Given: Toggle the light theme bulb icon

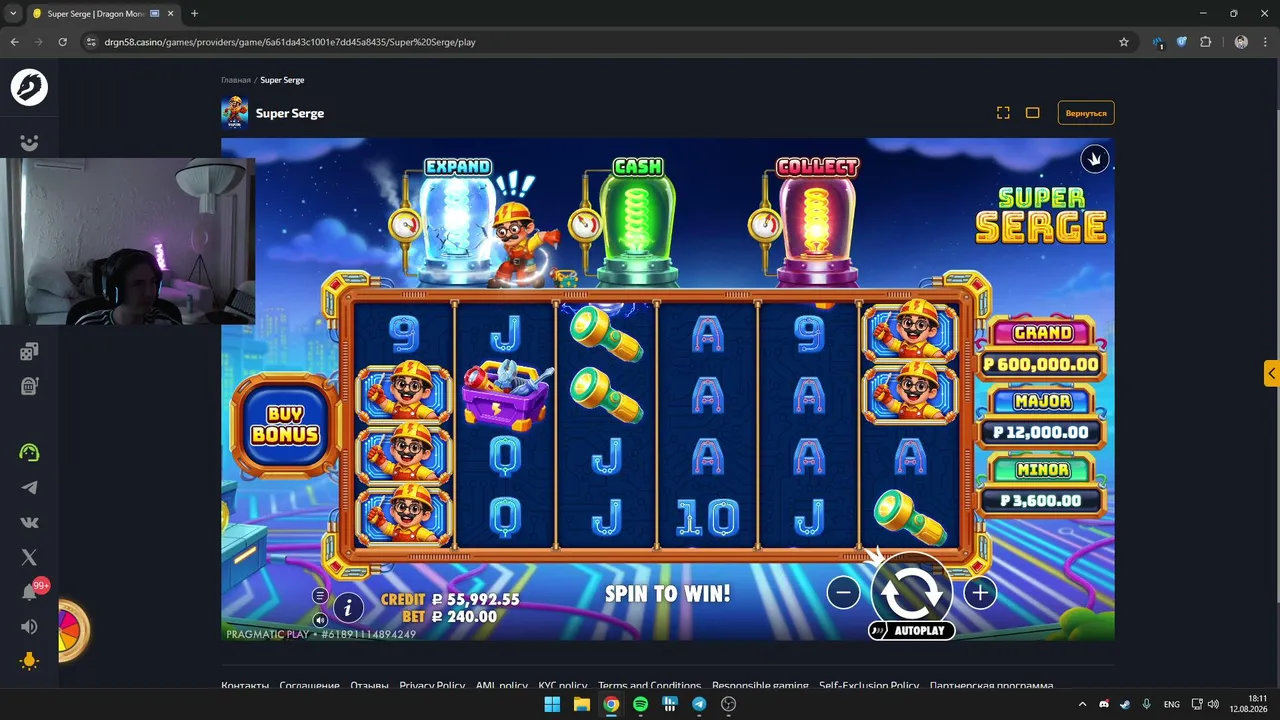Looking at the screenshot, I should pos(29,661).
